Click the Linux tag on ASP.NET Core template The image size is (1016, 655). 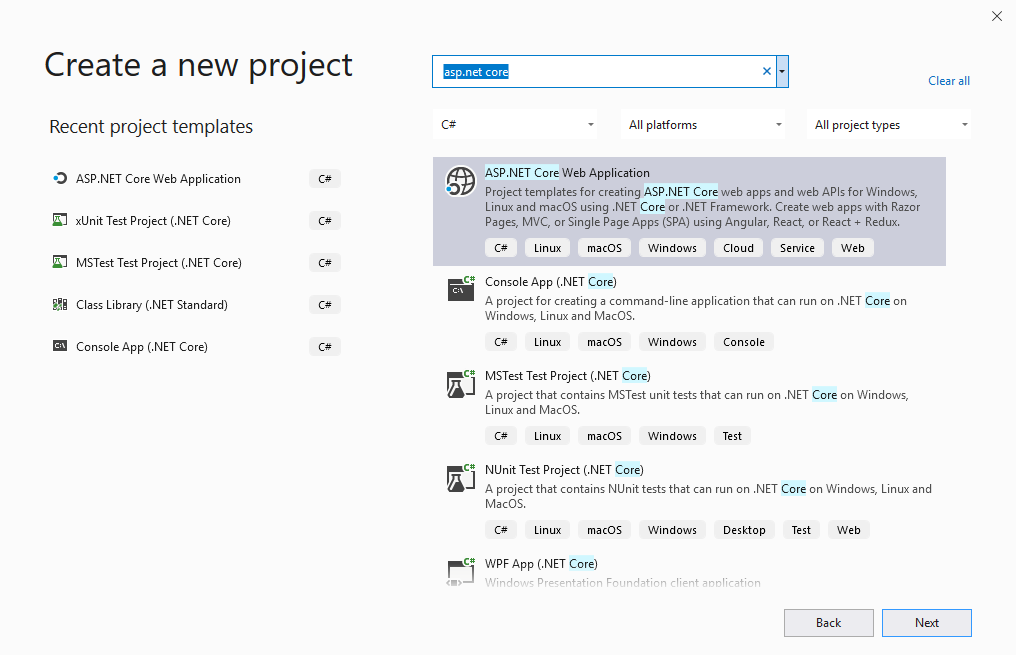[548, 248]
